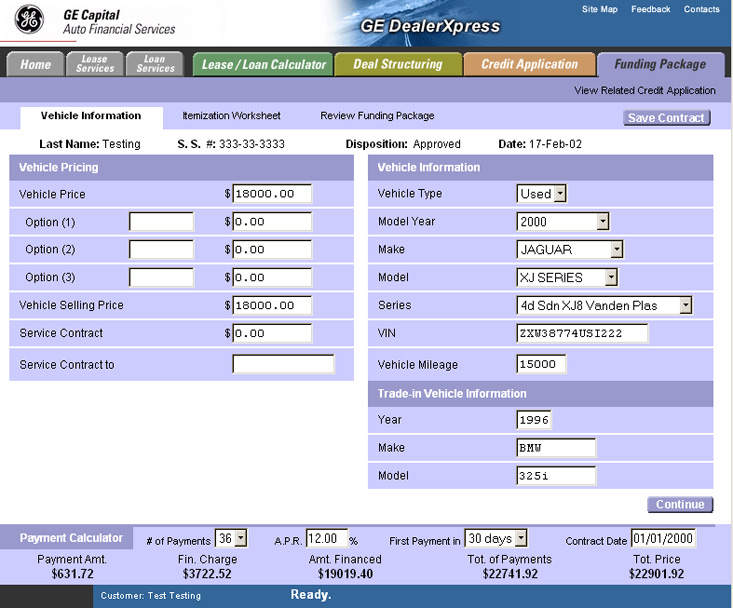Open the Model Year dropdown
The width and height of the screenshot is (733, 608).
(562, 222)
